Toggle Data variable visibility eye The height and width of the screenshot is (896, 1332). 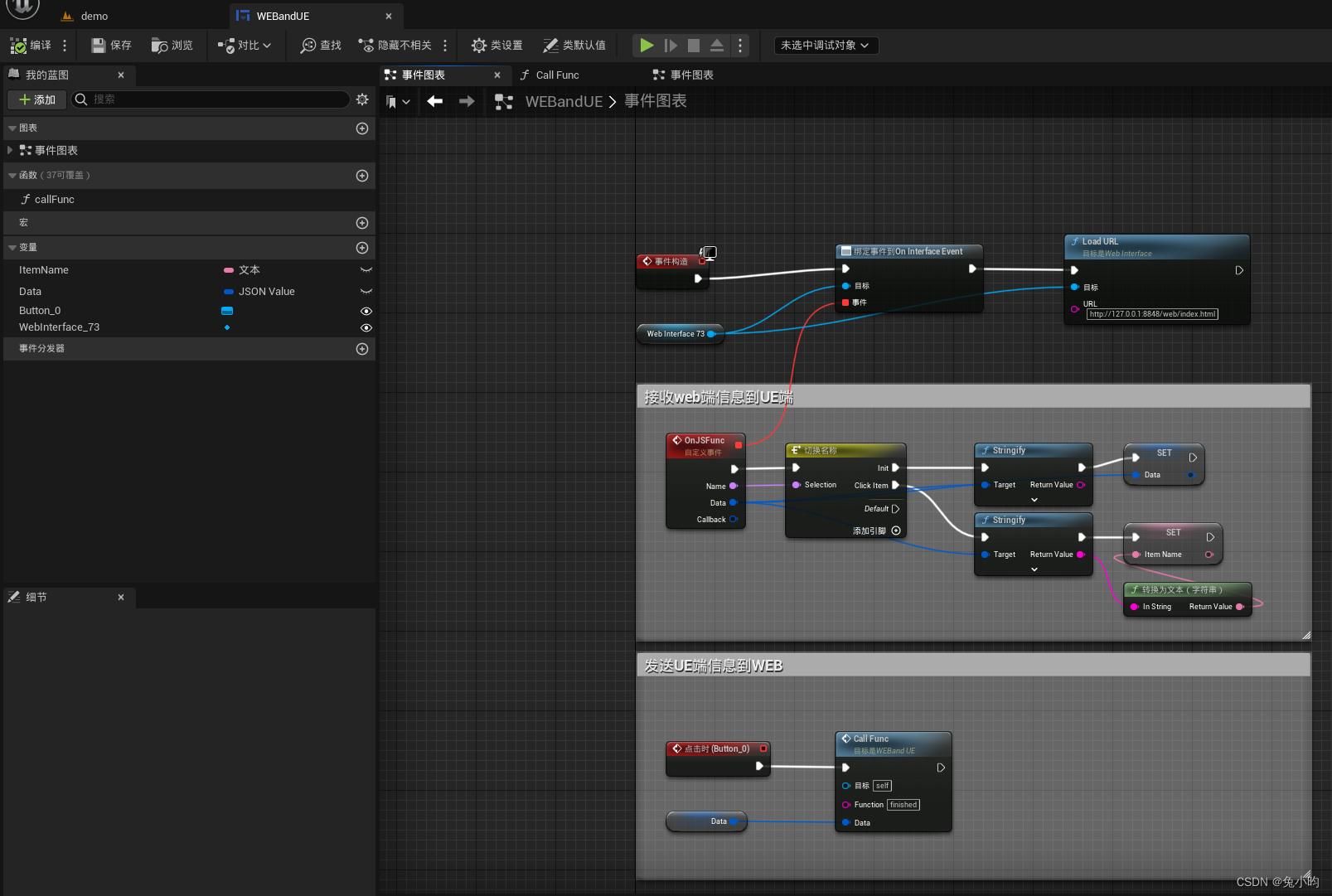[366, 292]
